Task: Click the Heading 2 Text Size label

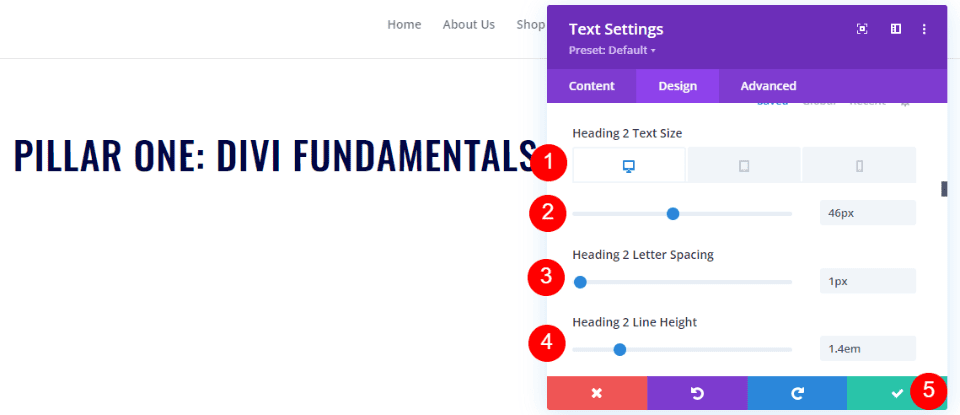Action: [x=627, y=132]
